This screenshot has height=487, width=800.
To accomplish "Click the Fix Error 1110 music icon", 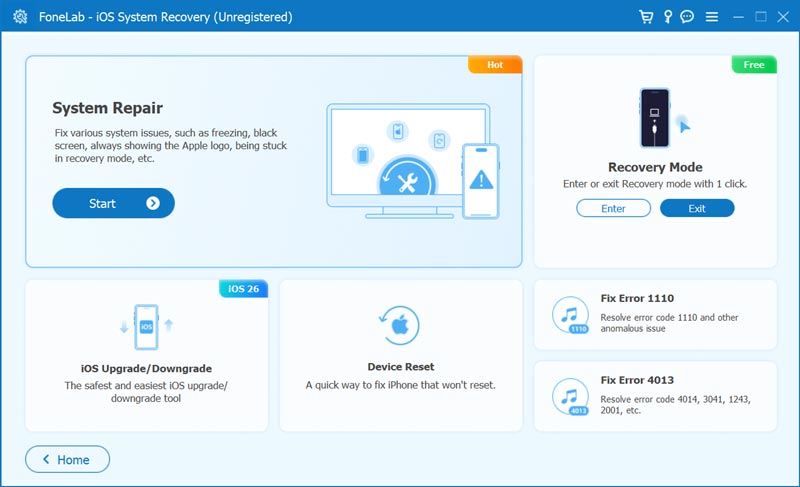I will (570, 315).
